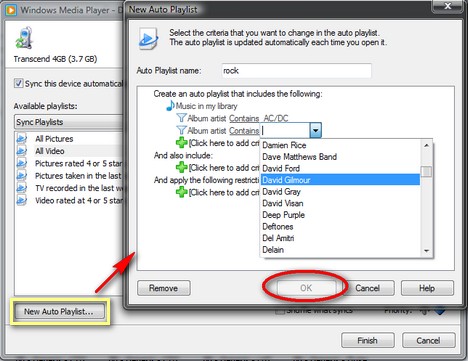468x361 pixels.
Task: Pick David Visan from the artist list
Action: (340, 203)
